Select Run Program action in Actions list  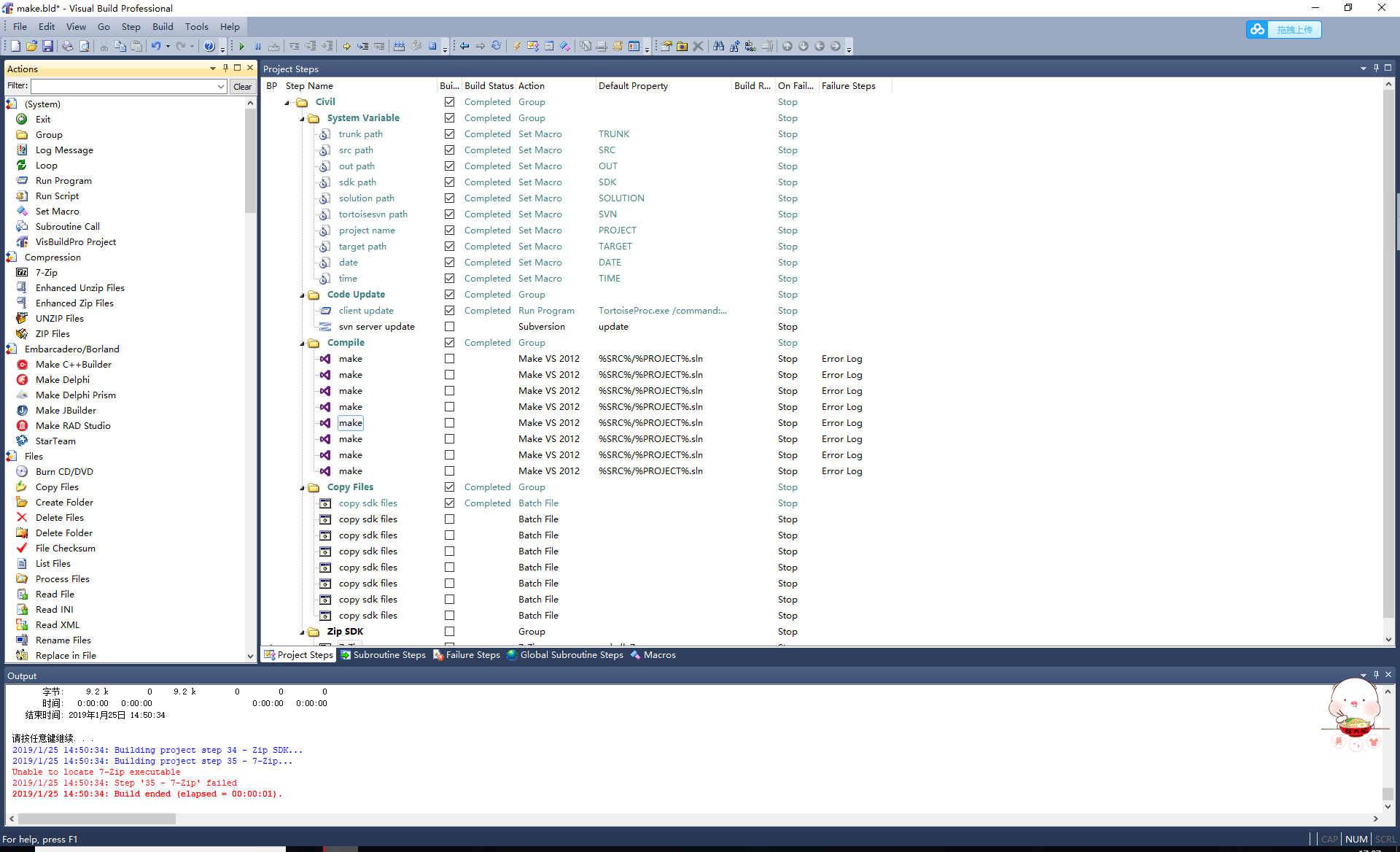63,181
